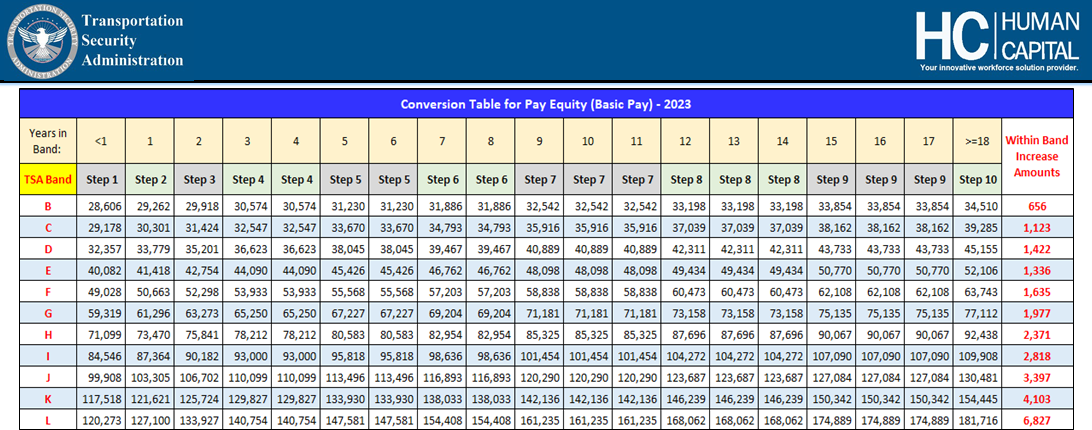Viewport: 1092px width, 430px height.
Task: Click the Transportation Security Administration seal logo
Action: point(42,43)
